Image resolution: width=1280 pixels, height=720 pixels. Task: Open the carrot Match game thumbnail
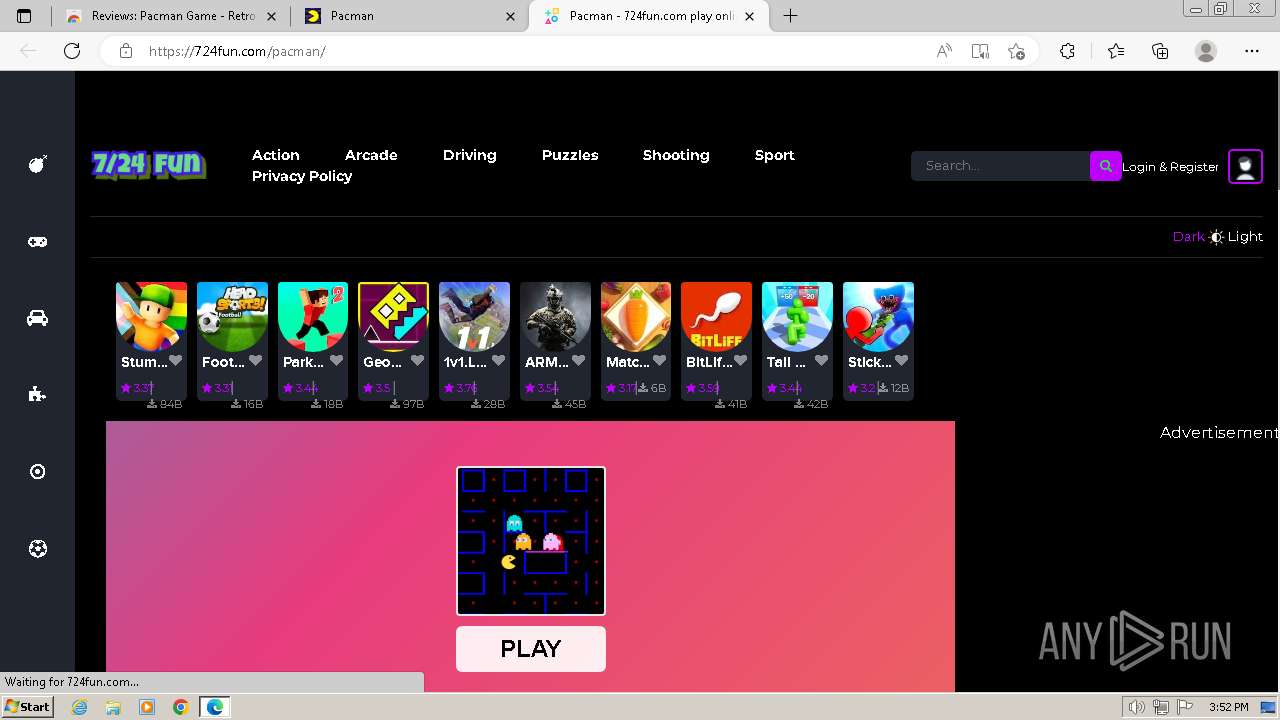636,316
